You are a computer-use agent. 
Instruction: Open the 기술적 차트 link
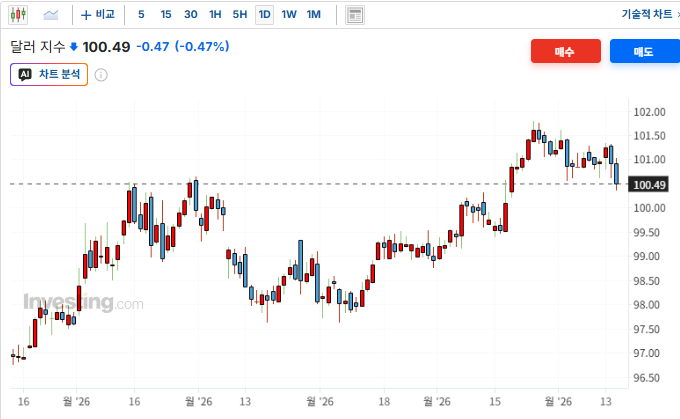pyautogui.click(x=647, y=14)
